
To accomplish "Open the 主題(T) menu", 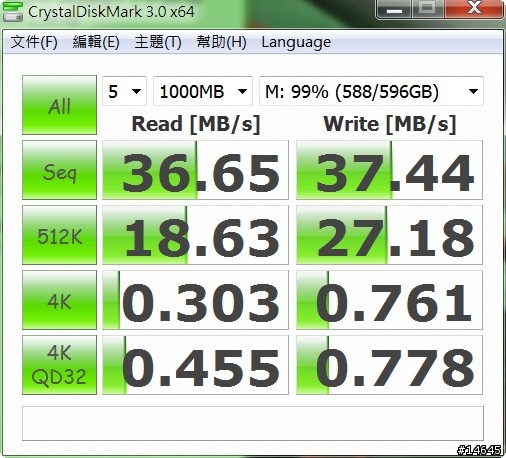I will [158, 42].
